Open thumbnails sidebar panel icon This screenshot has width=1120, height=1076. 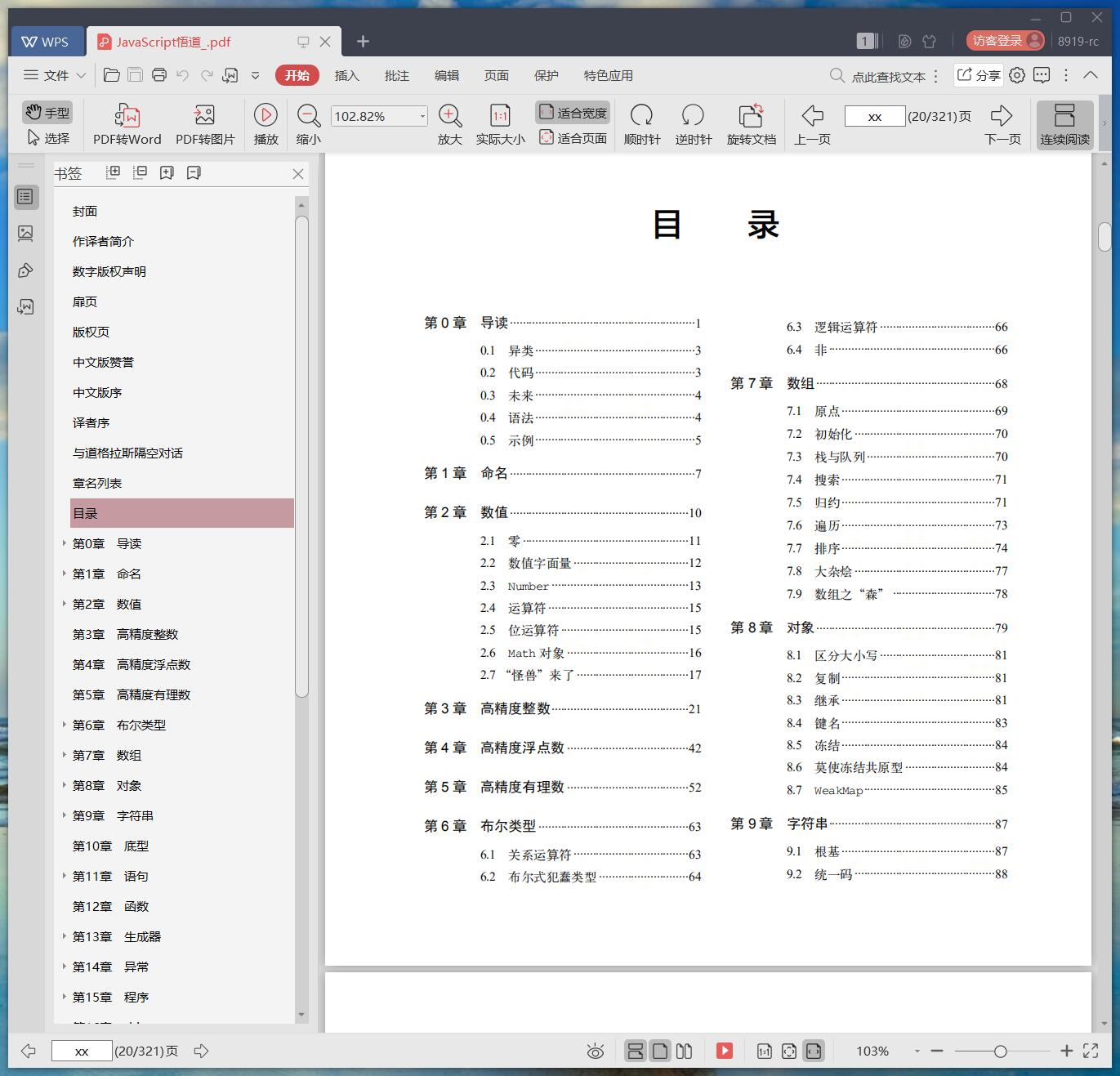[x=26, y=234]
